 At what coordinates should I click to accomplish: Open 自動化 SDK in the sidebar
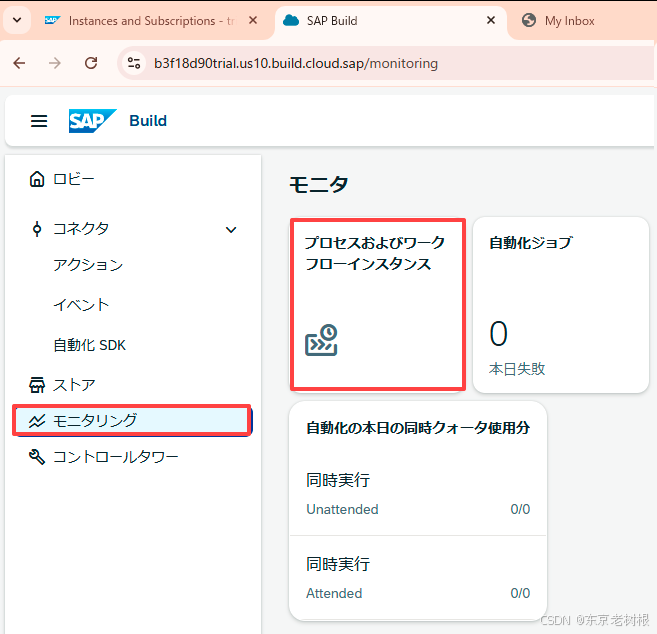pos(89,345)
